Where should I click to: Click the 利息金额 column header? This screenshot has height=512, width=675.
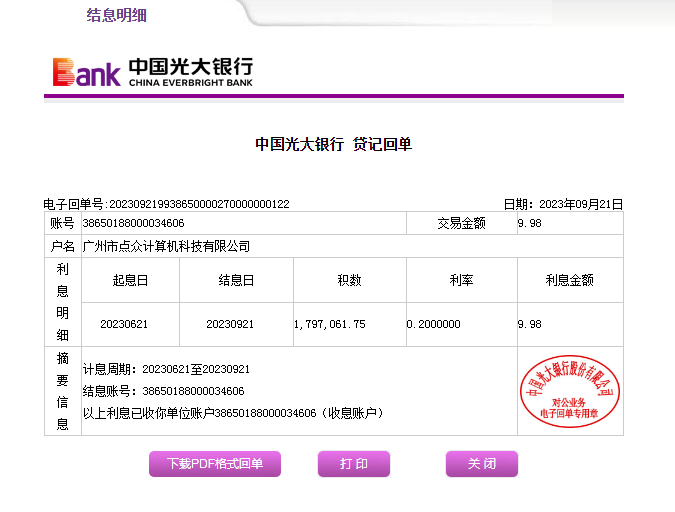[570, 280]
